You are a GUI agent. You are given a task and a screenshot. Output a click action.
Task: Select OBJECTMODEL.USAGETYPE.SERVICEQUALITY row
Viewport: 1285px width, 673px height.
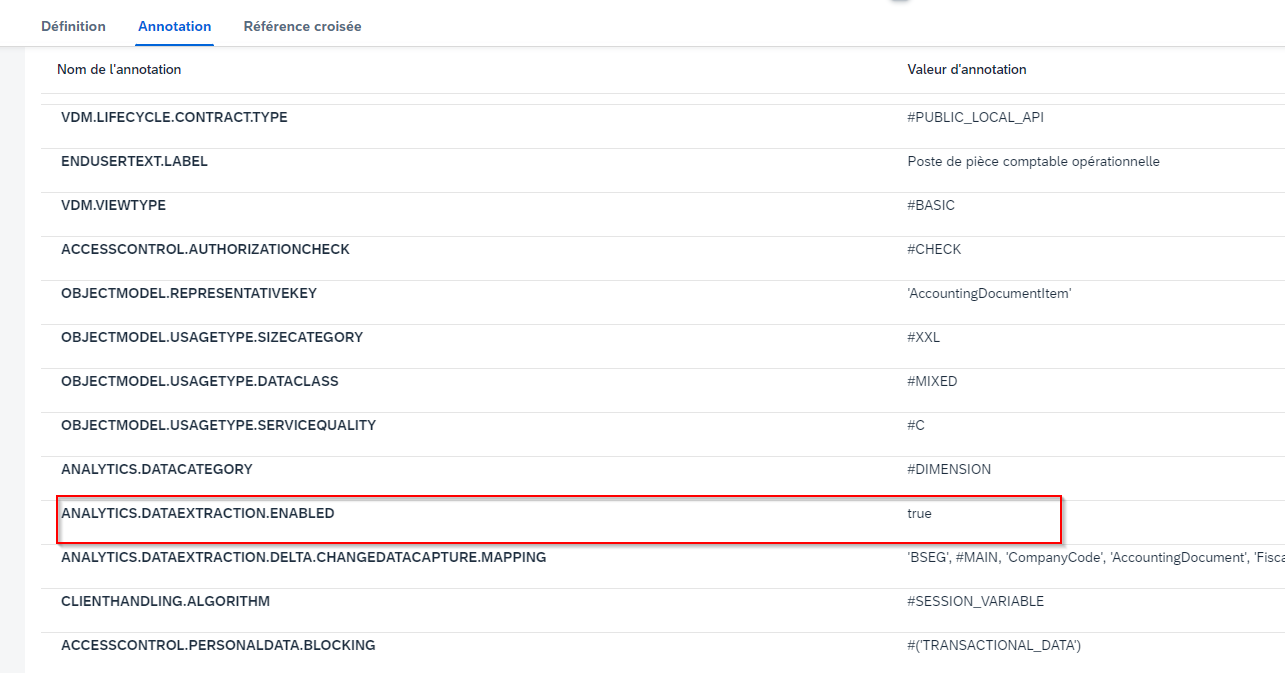(218, 425)
